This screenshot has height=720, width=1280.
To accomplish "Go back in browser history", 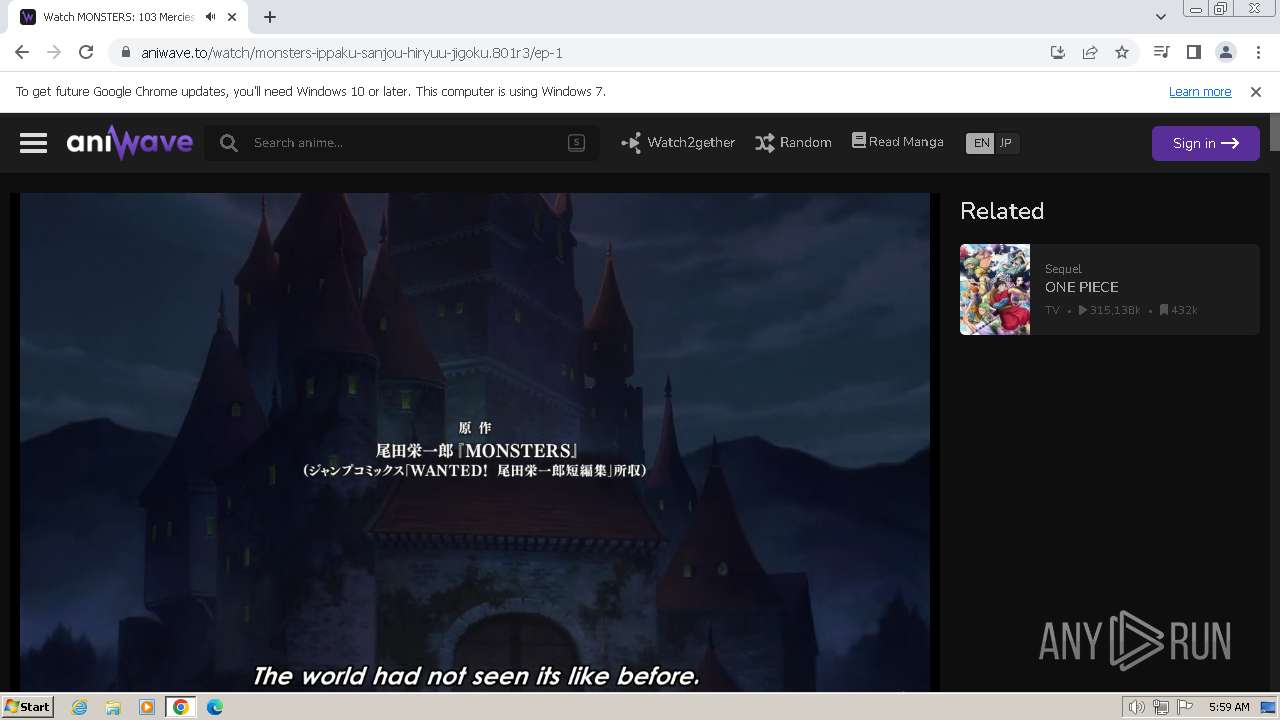I will pyautogui.click(x=22, y=52).
